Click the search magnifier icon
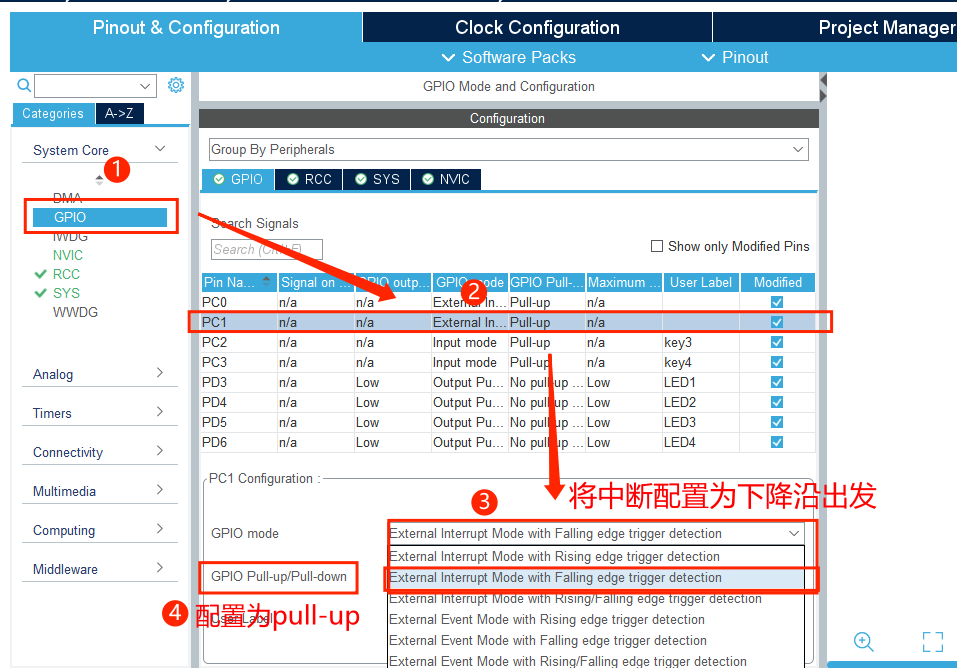Screen dimensions: 957x668 [x=24, y=85]
